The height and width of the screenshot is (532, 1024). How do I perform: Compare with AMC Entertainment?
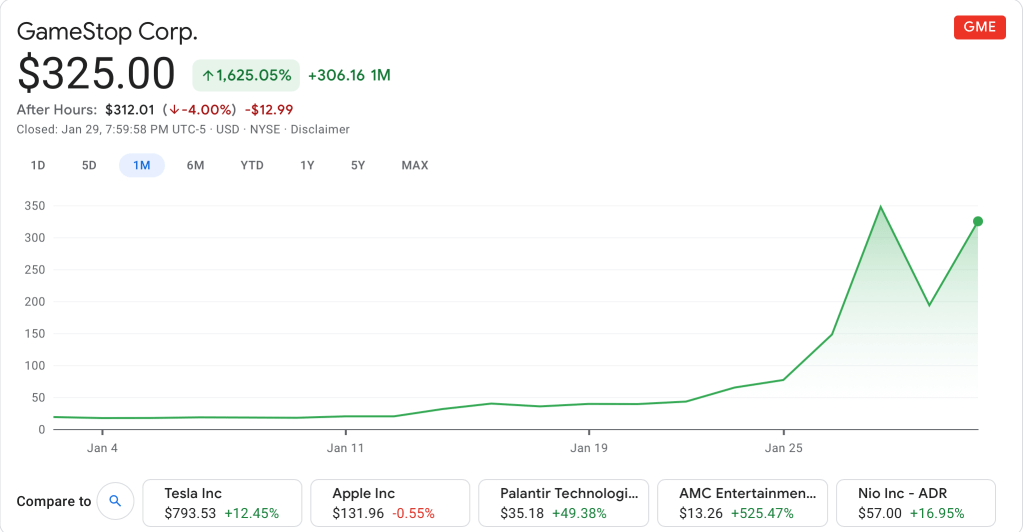click(743, 503)
